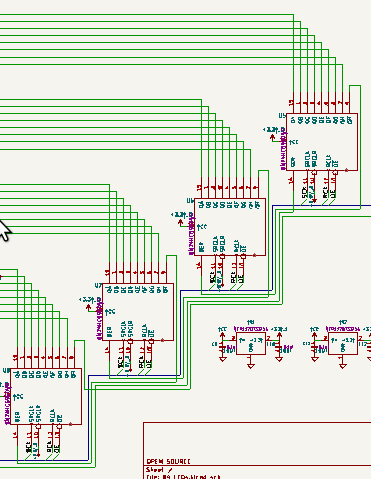Viewport: 371px width, 479px height.
Task: Select the bottom-left shift register chip body
Action: coord(46,396)
